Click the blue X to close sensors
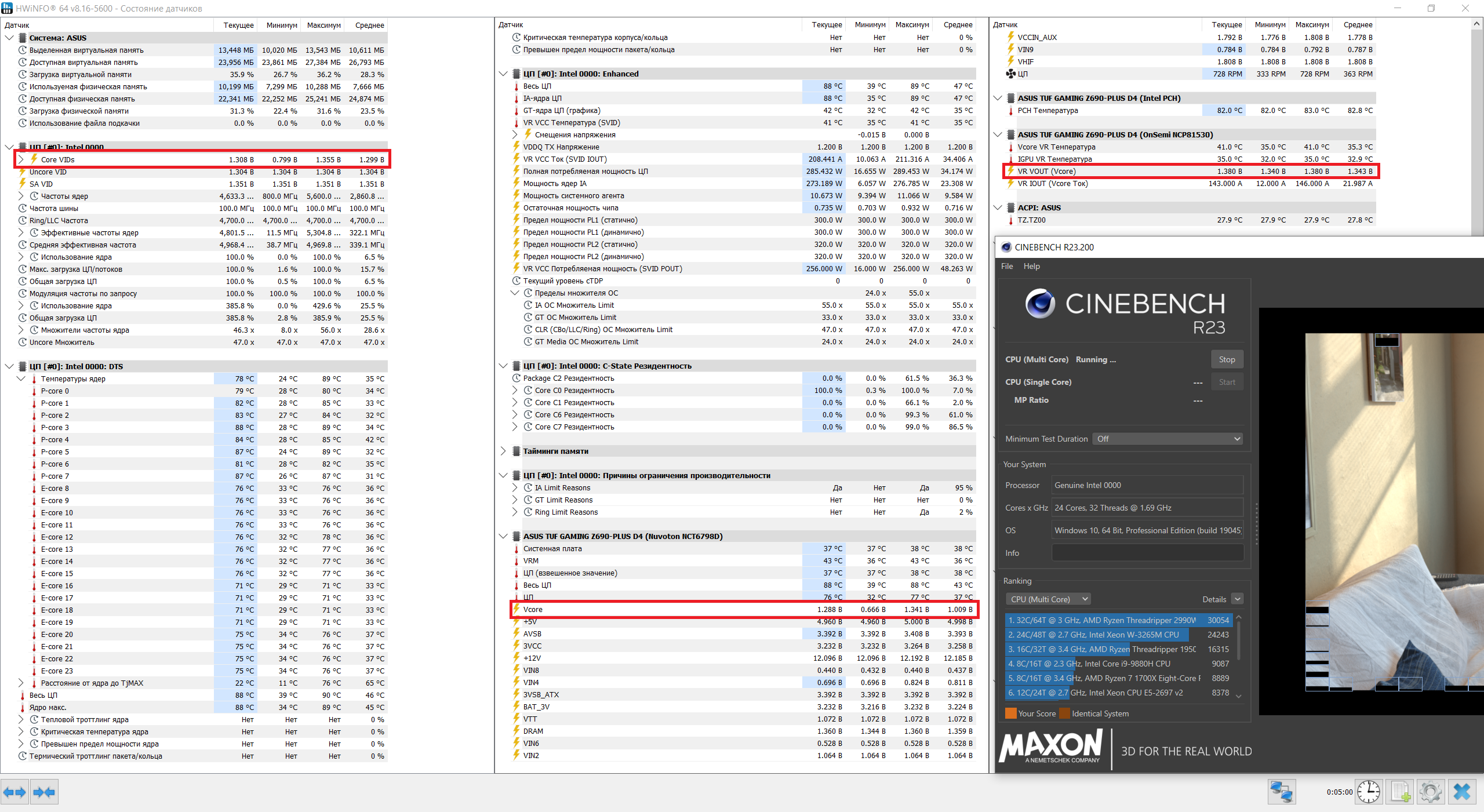1484x812 pixels. tap(1462, 792)
